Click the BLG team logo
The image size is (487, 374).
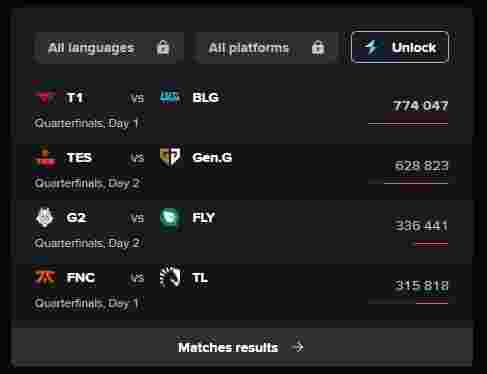pos(170,97)
